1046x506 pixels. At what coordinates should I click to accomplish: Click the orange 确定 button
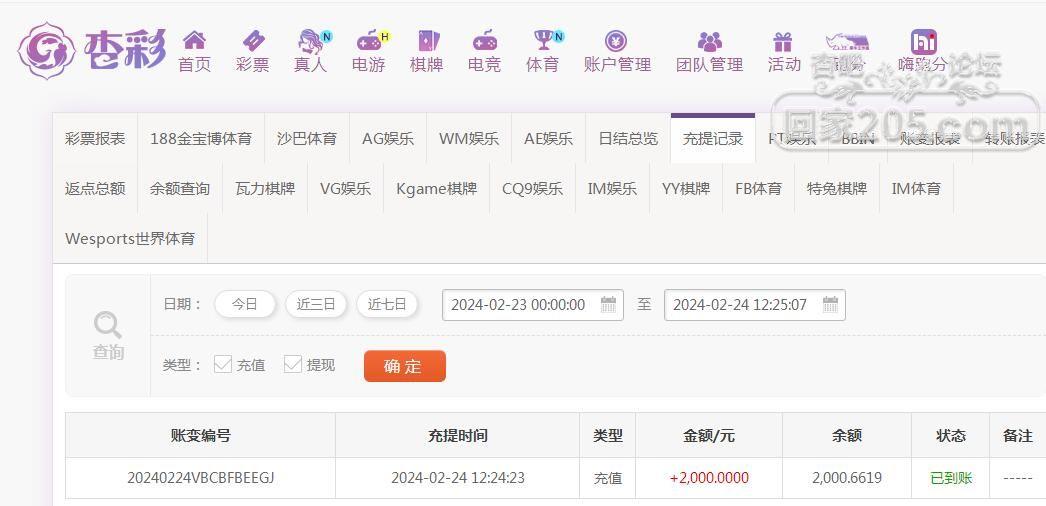pyautogui.click(x=404, y=366)
